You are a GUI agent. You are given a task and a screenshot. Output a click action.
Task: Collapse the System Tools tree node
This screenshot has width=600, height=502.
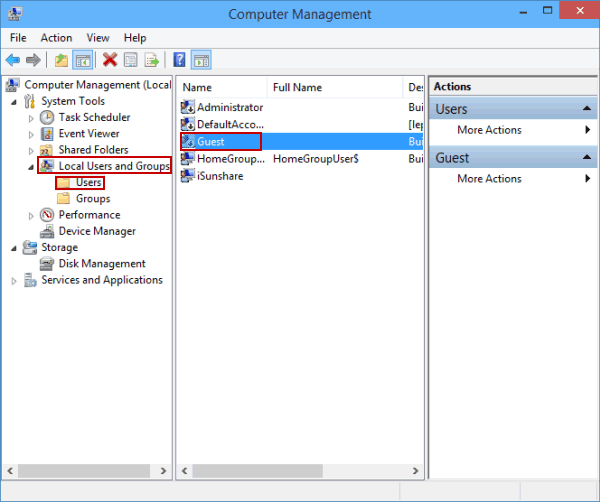14,102
